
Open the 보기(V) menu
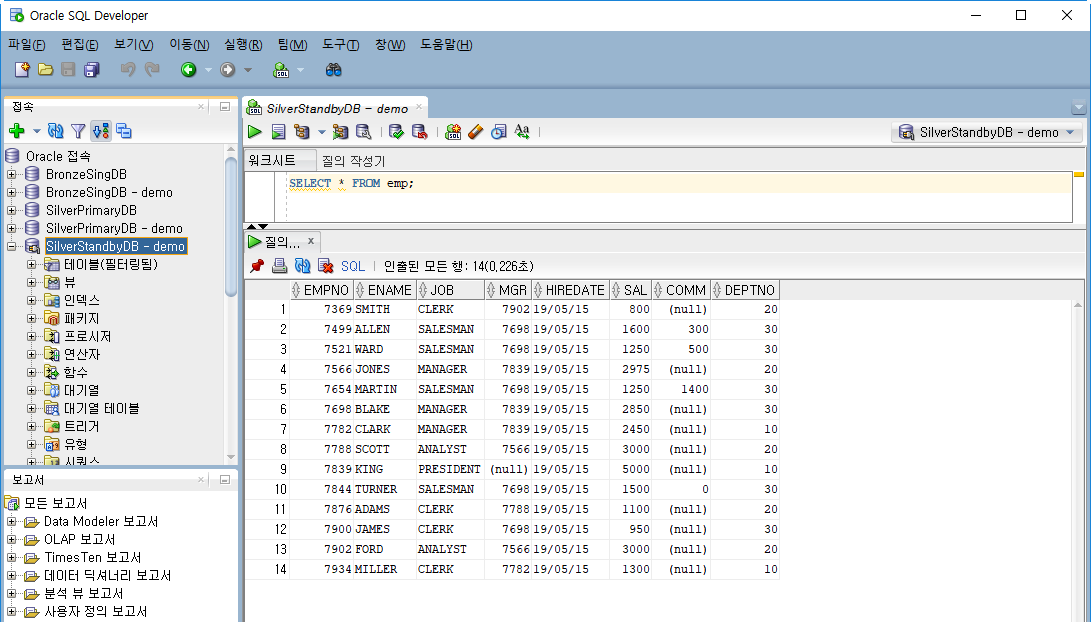[134, 45]
